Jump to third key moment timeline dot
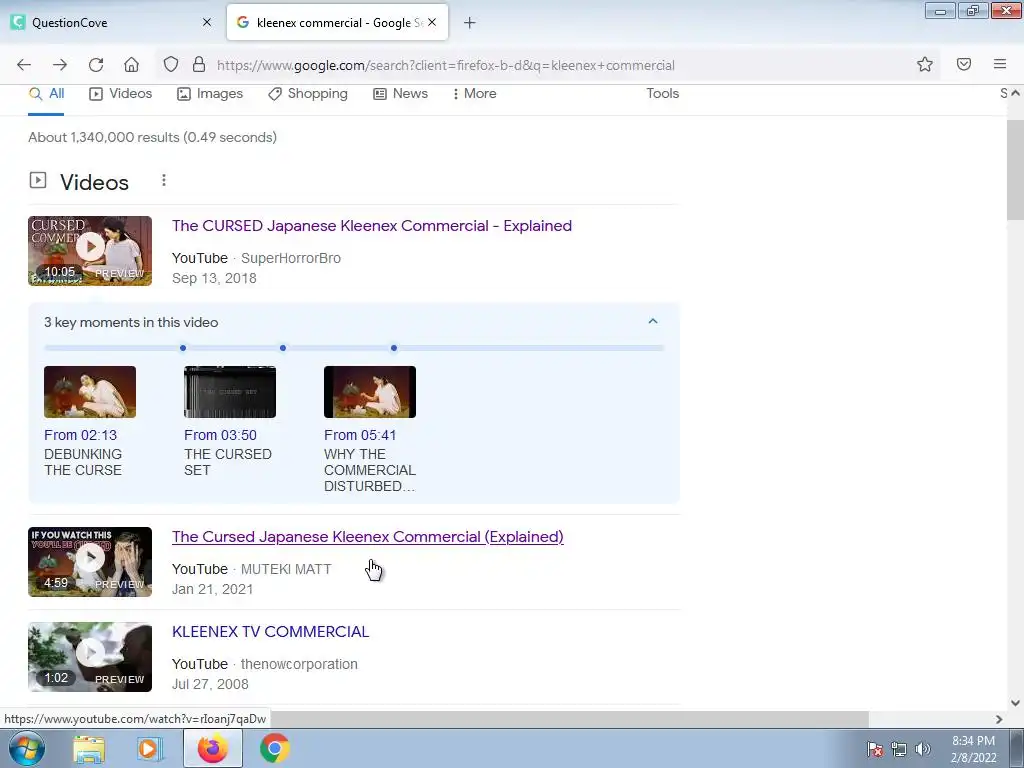The width and height of the screenshot is (1024, 768). (394, 348)
